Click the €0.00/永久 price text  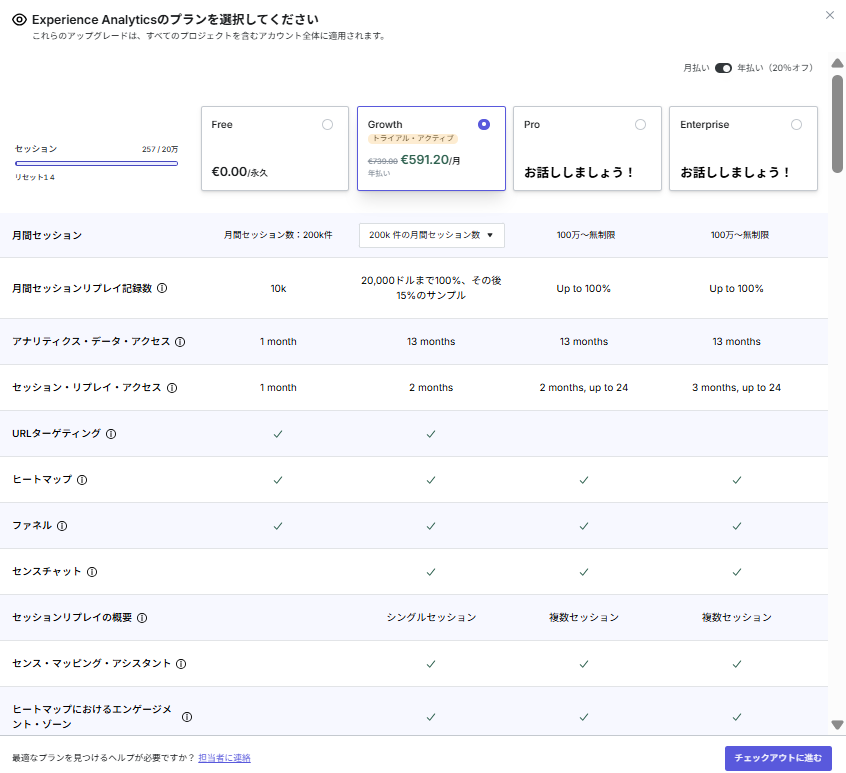pyautogui.click(x=240, y=172)
